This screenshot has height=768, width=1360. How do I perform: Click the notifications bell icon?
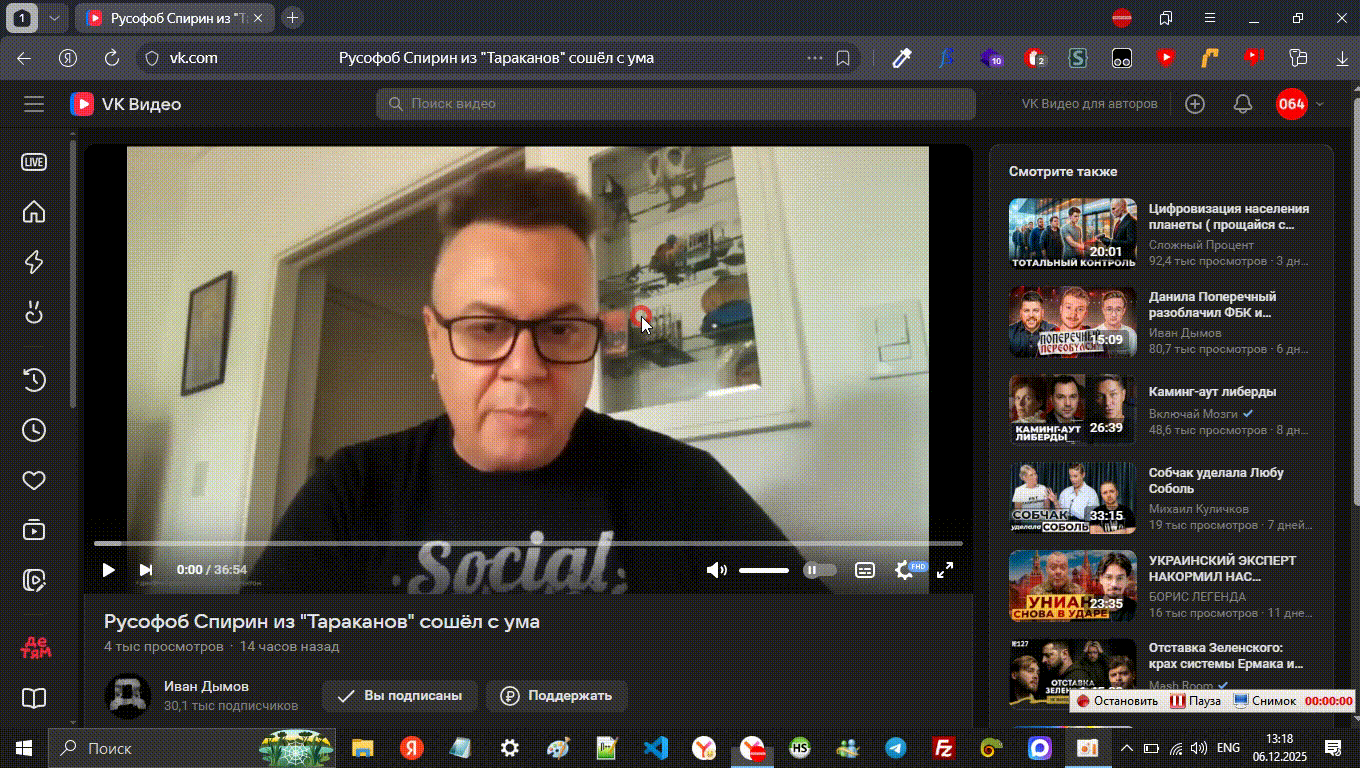(x=1243, y=104)
